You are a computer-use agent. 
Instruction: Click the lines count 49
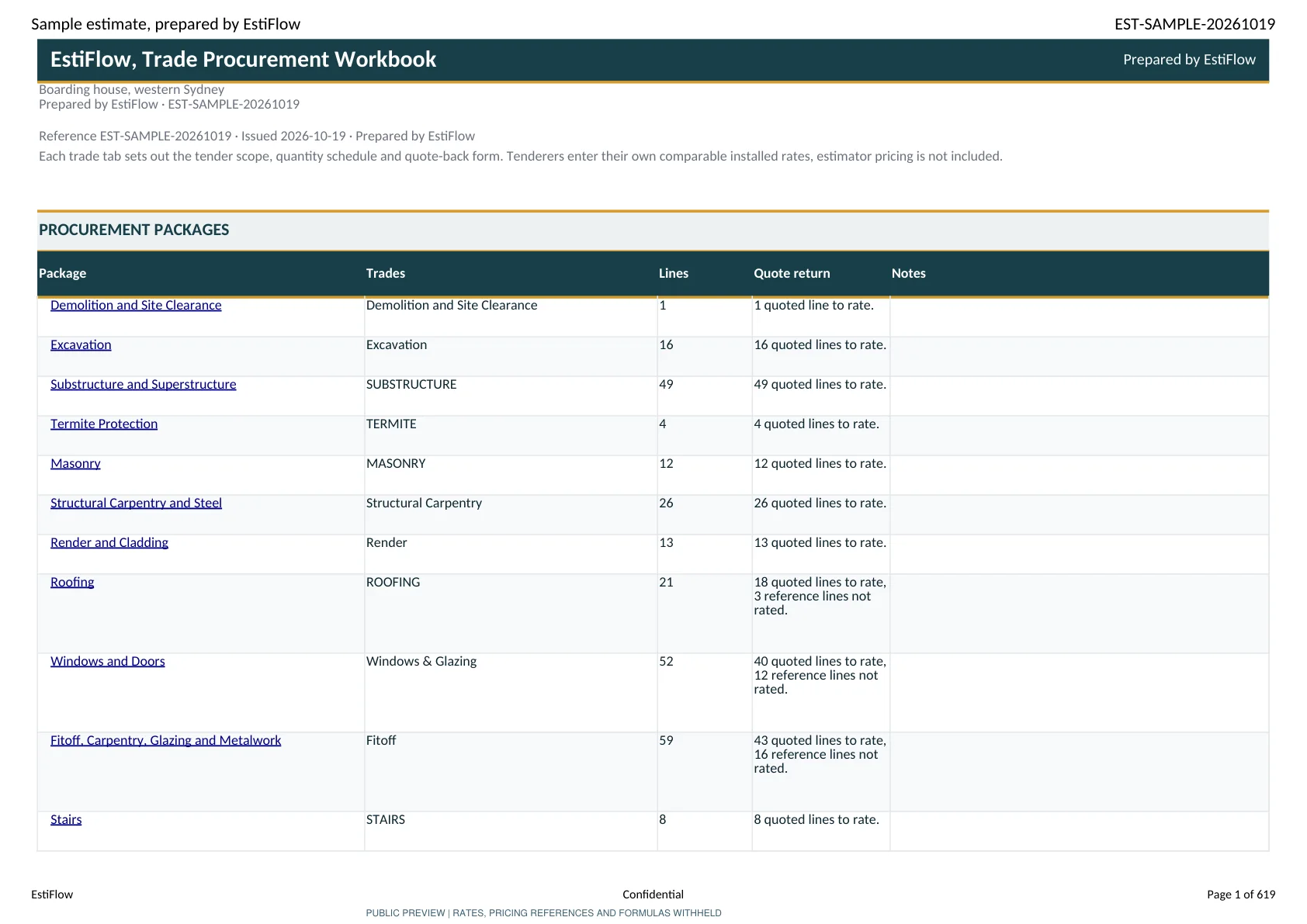666,384
